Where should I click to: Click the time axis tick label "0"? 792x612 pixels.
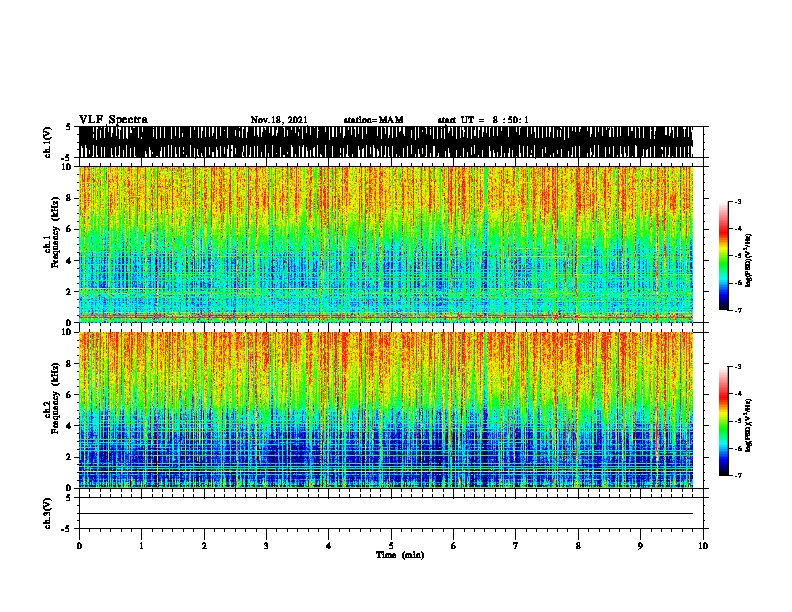[x=79, y=546]
